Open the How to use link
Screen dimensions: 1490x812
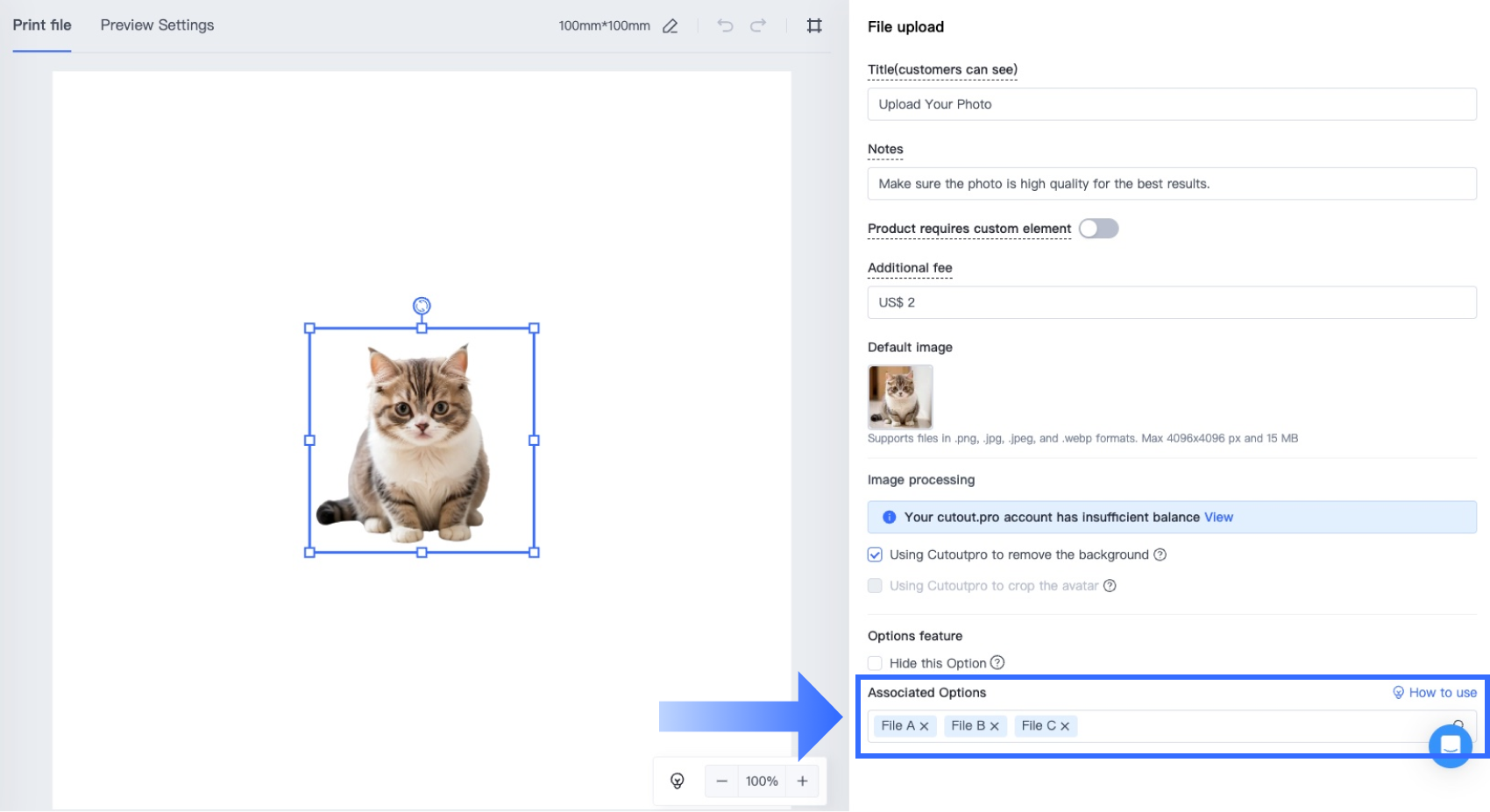click(1435, 693)
